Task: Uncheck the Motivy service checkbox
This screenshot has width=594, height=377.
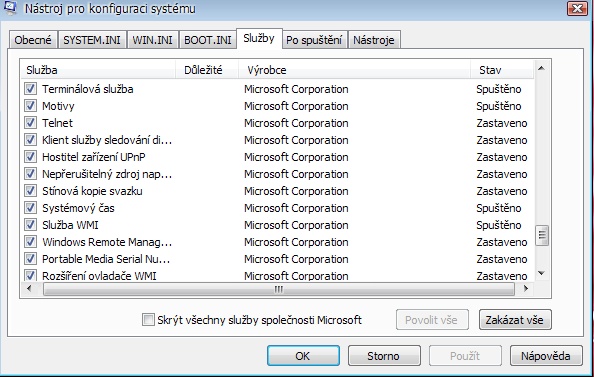Action: coord(30,106)
